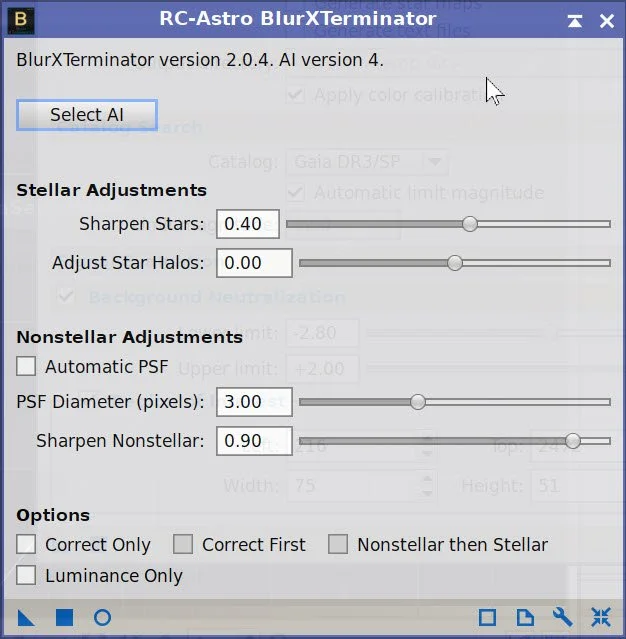The height and width of the screenshot is (639, 626).
Task: Close the BlurXTerminator dialog
Action: pyautogui.click(x=606, y=20)
